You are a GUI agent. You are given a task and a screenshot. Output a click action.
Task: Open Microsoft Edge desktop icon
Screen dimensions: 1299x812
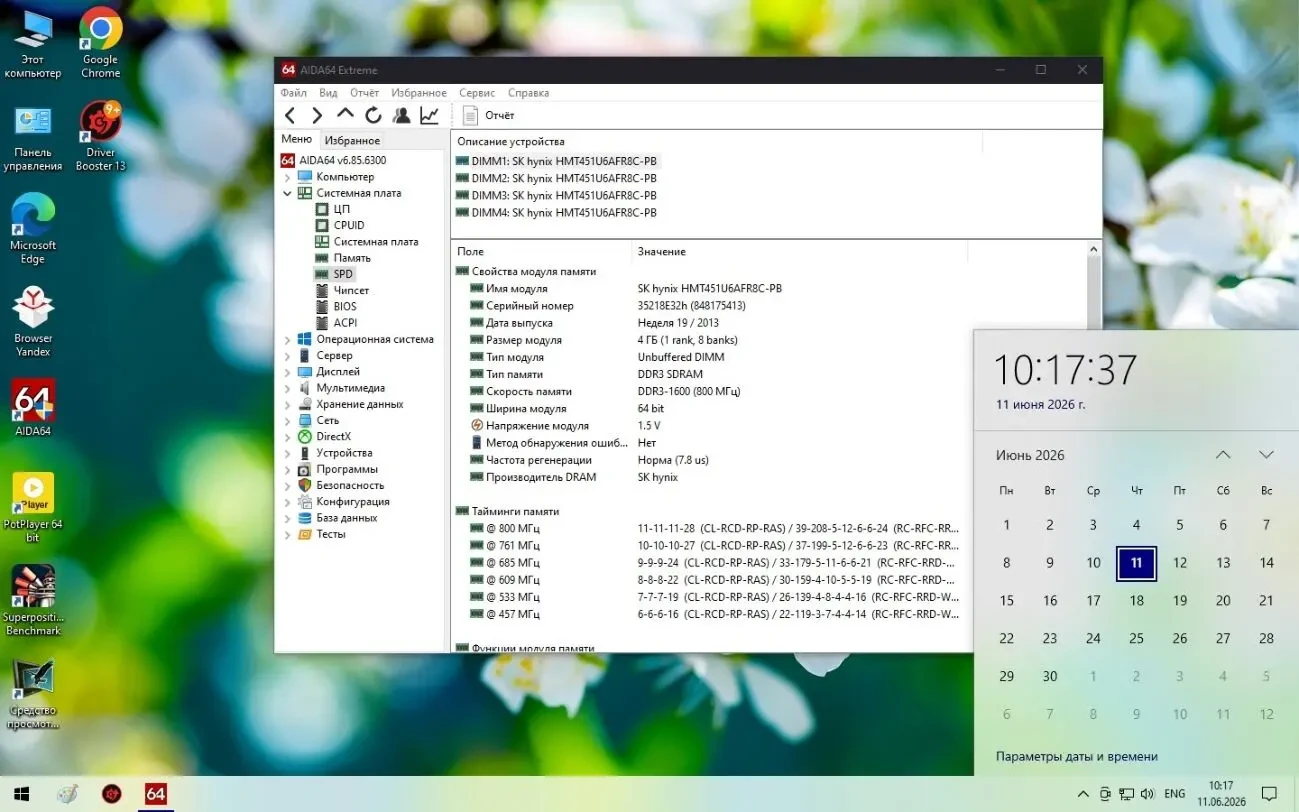pyautogui.click(x=33, y=229)
